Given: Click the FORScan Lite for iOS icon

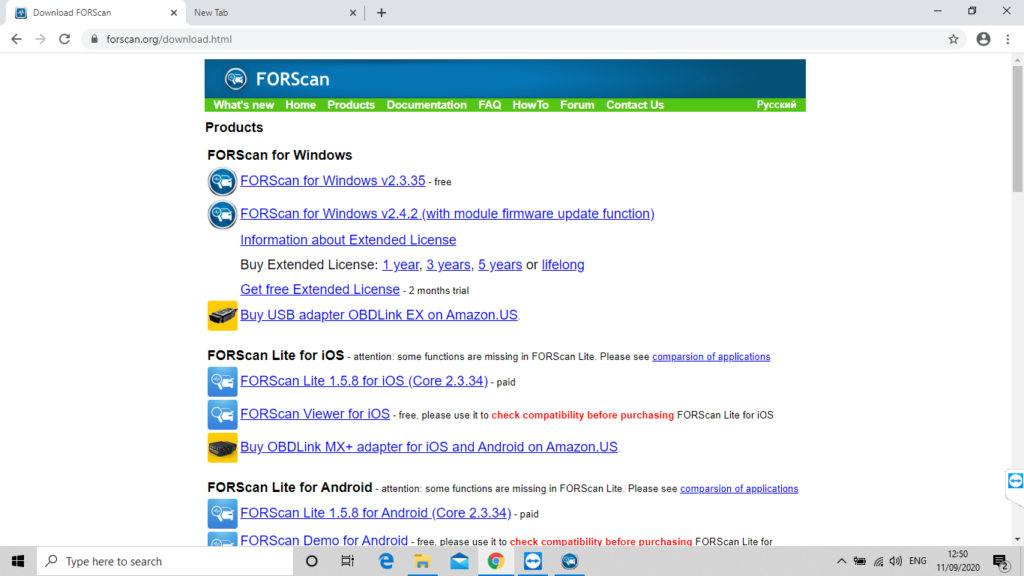Looking at the screenshot, I should (222, 382).
